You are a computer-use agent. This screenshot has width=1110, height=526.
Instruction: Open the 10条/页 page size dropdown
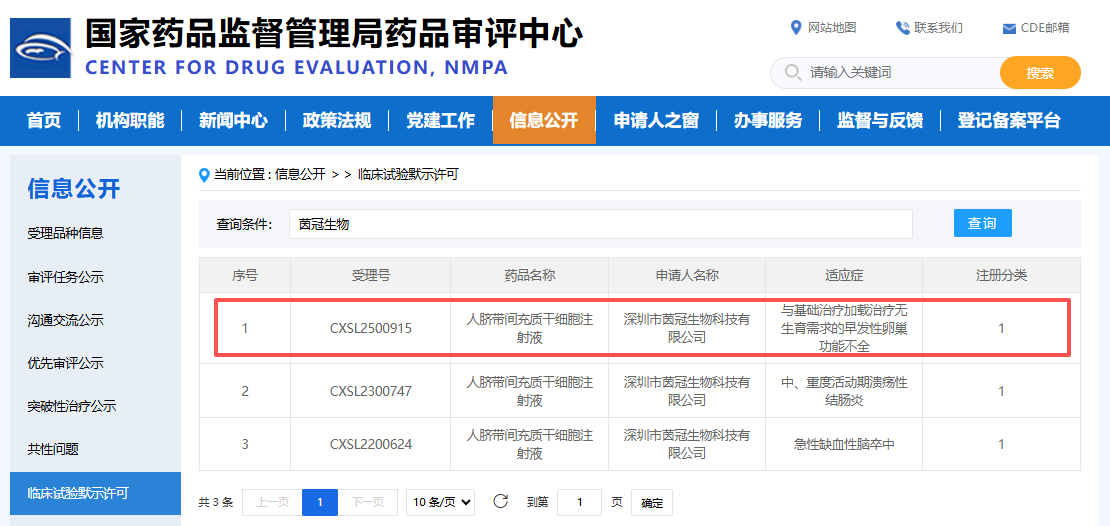tap(440, 502)
